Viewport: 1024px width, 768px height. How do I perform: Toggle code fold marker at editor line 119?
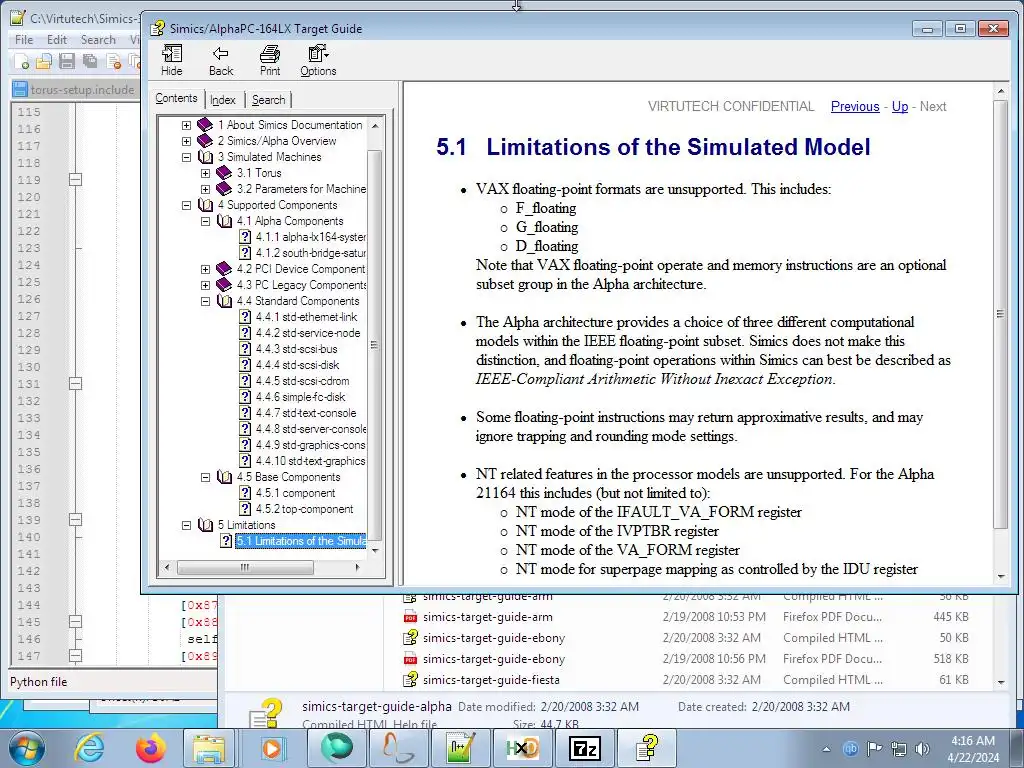[76, 180]
